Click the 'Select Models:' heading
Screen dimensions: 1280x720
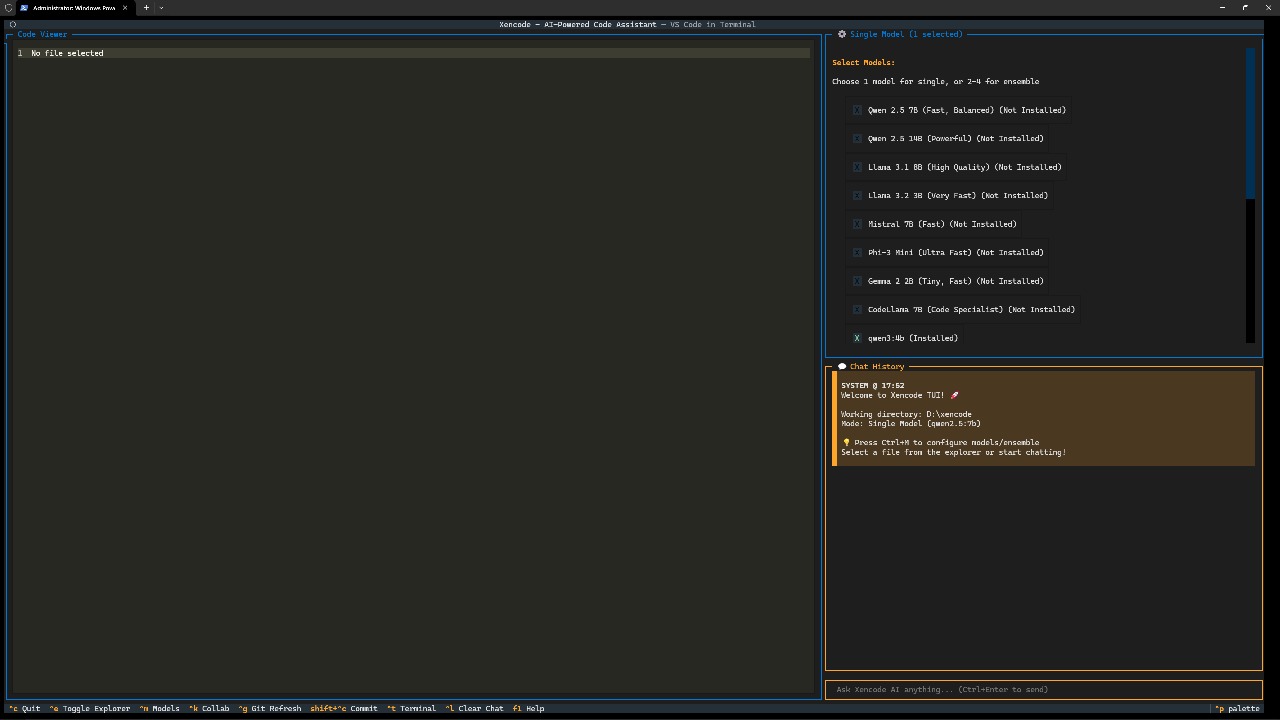point(863,62)
